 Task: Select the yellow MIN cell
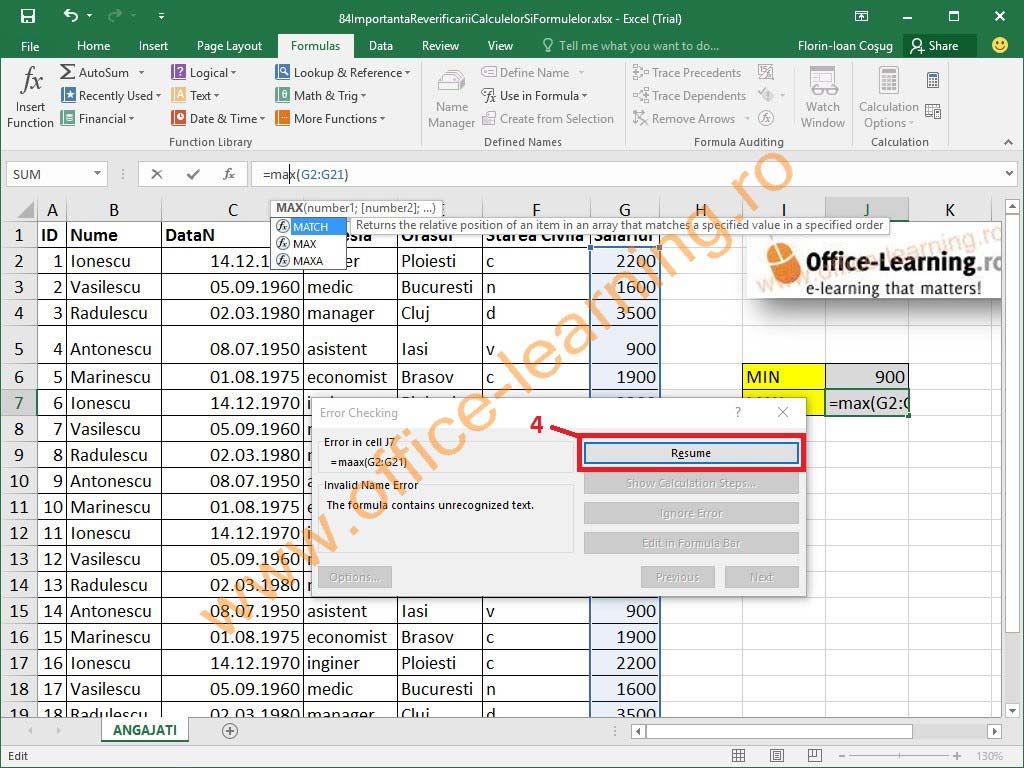pyautogui.click(x=784, y=377)
